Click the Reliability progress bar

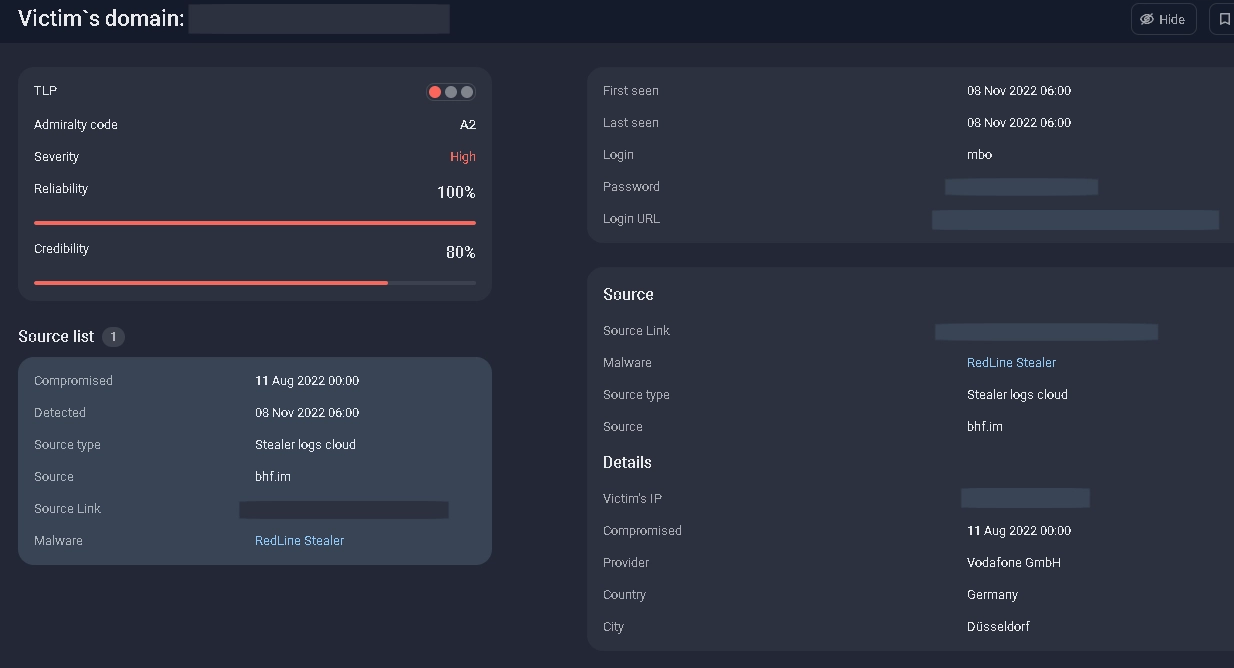(x=255, y=223)
